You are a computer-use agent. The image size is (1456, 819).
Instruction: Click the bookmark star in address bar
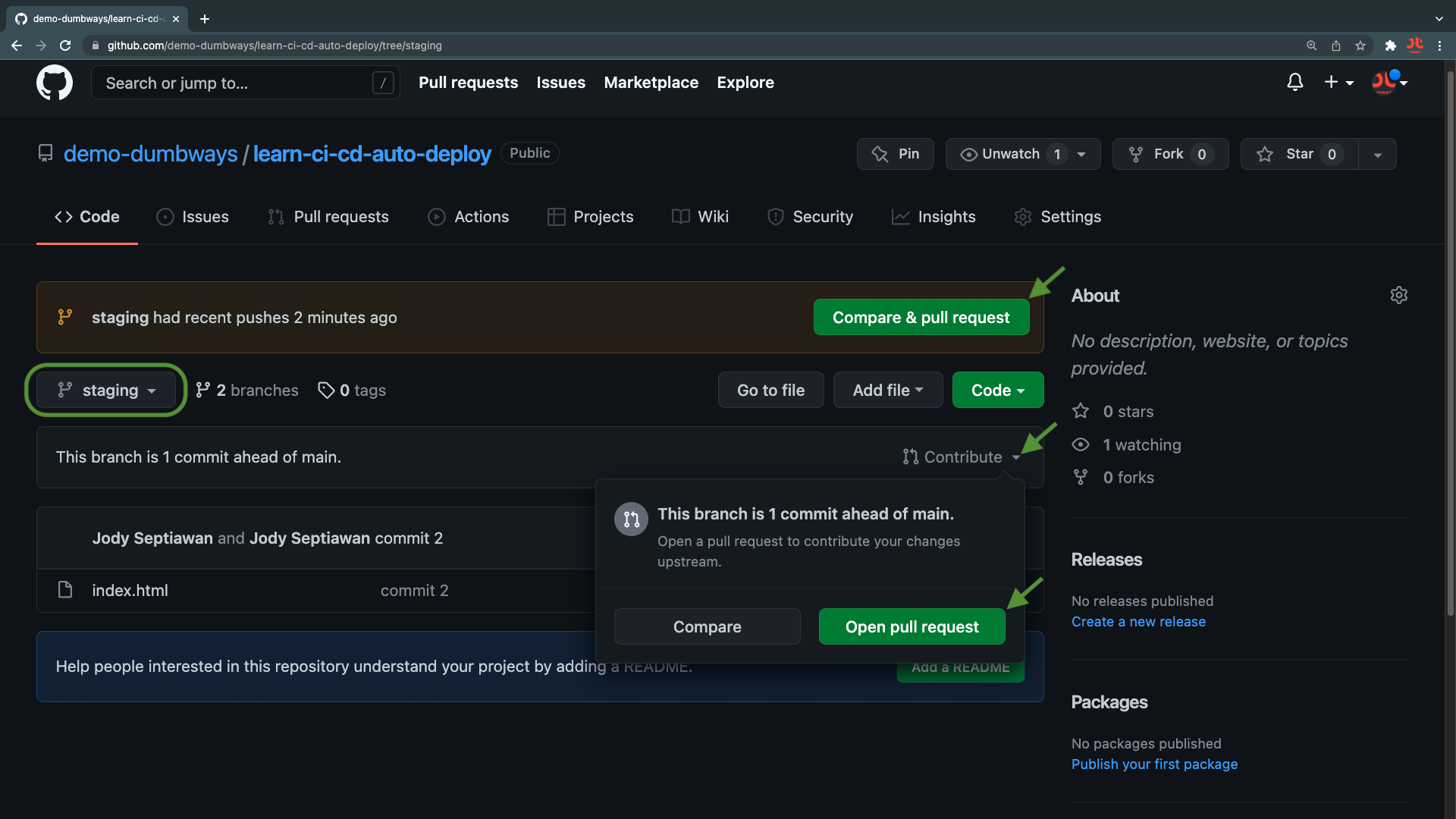(x=1360, y=45)
